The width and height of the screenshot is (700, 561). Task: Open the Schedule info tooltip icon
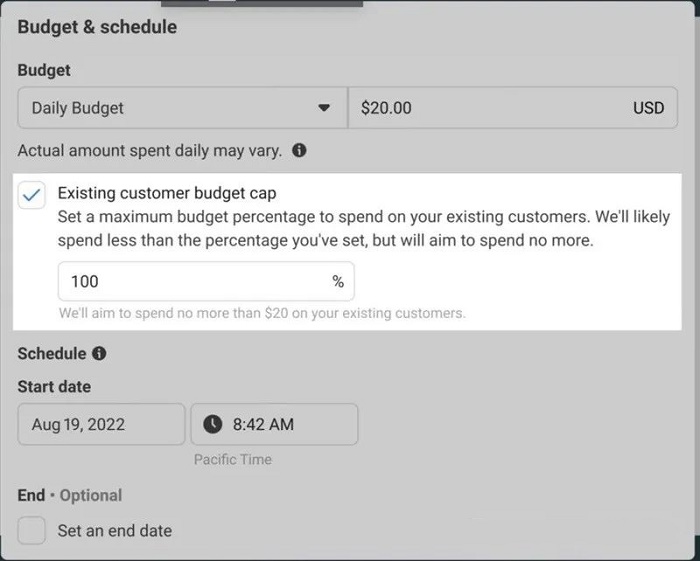[x=99, y=353]
